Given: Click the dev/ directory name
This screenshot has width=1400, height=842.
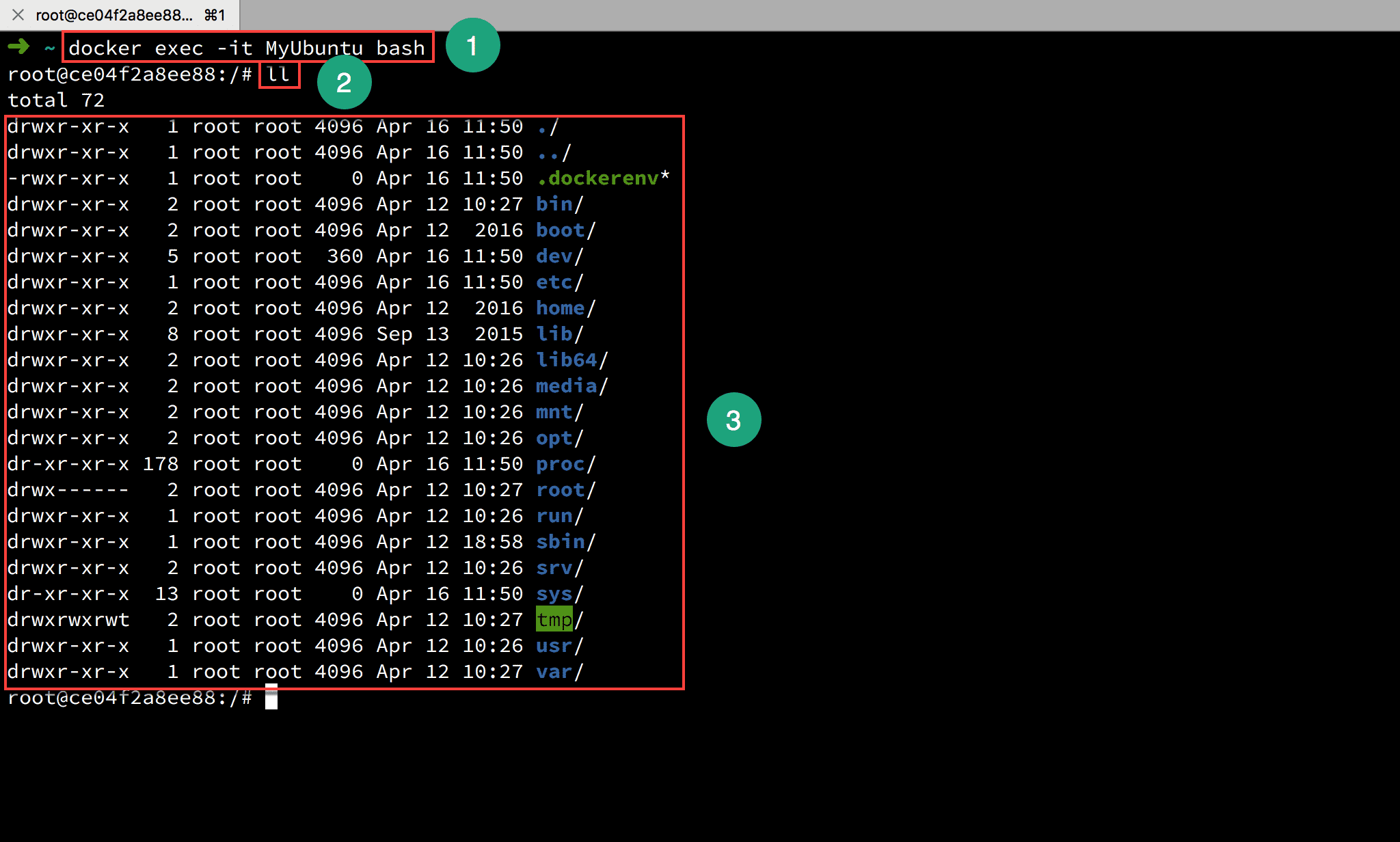Looking at the screenshot, I should point(560,256).
